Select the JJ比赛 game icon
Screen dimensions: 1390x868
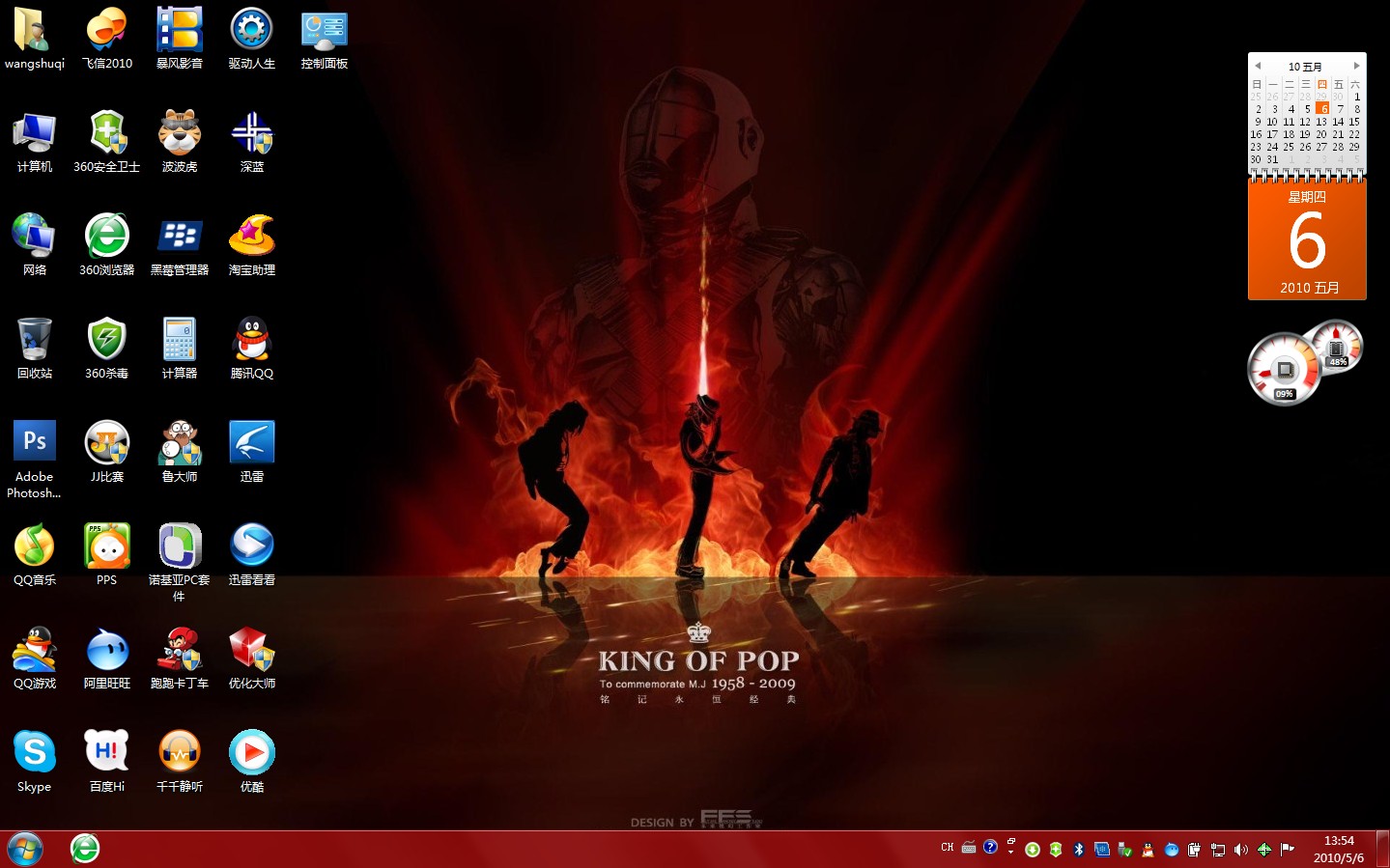click(x=107, y=452)
